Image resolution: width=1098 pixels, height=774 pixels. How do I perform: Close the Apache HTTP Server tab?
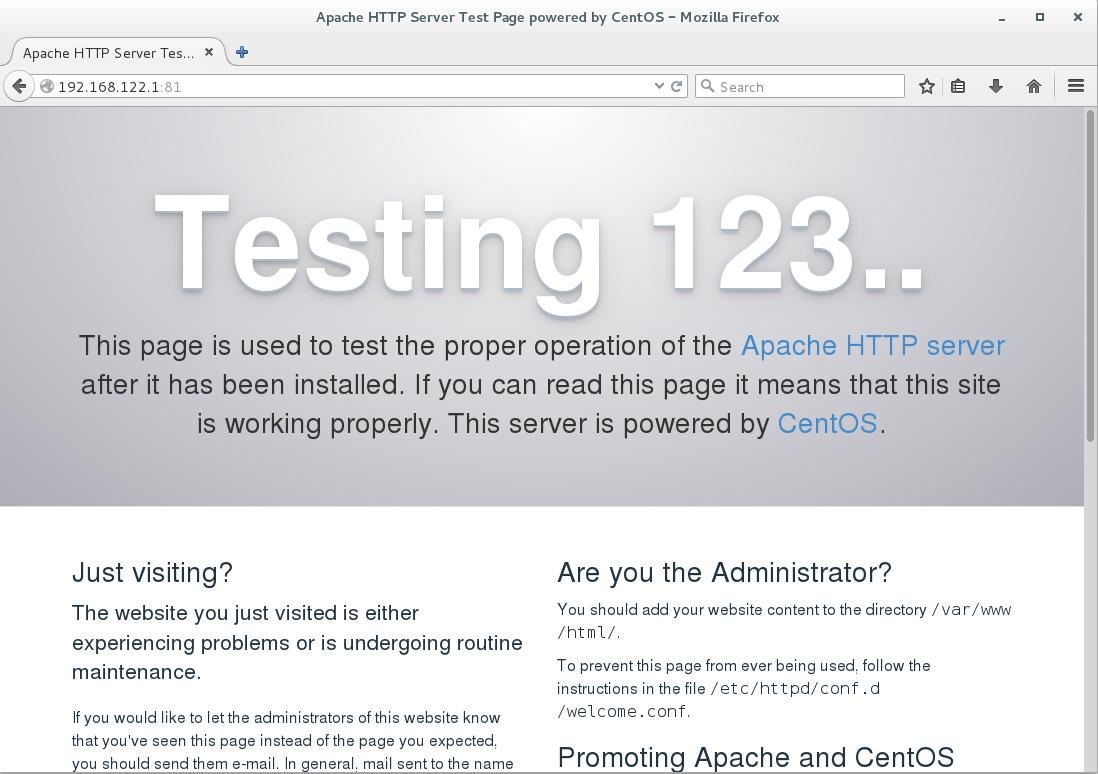pyautogui.click(x=209, y=52)
